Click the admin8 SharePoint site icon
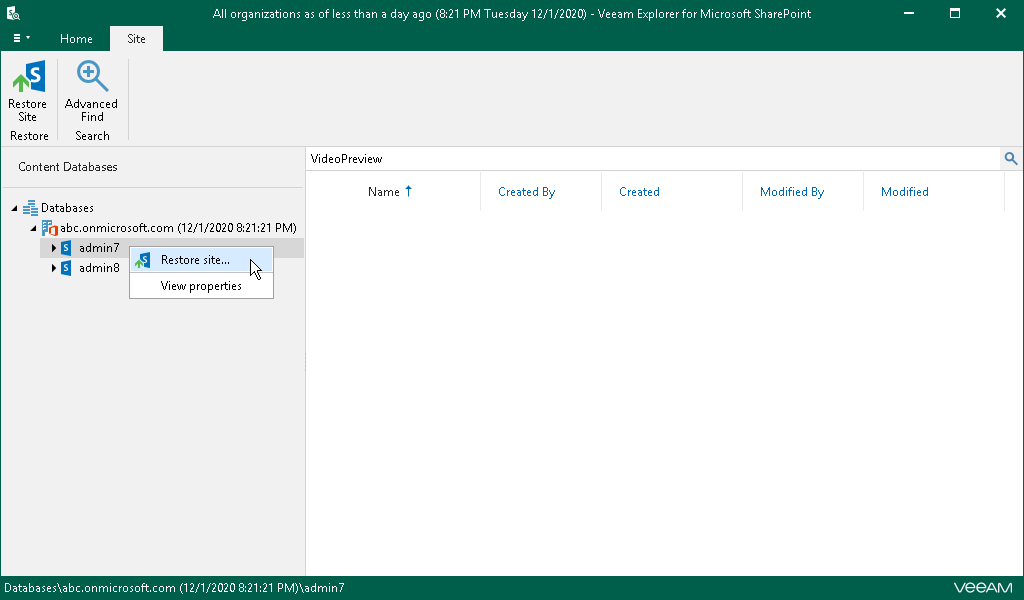Viewport: 1024px width, 600px height. (x=66, y=268)
